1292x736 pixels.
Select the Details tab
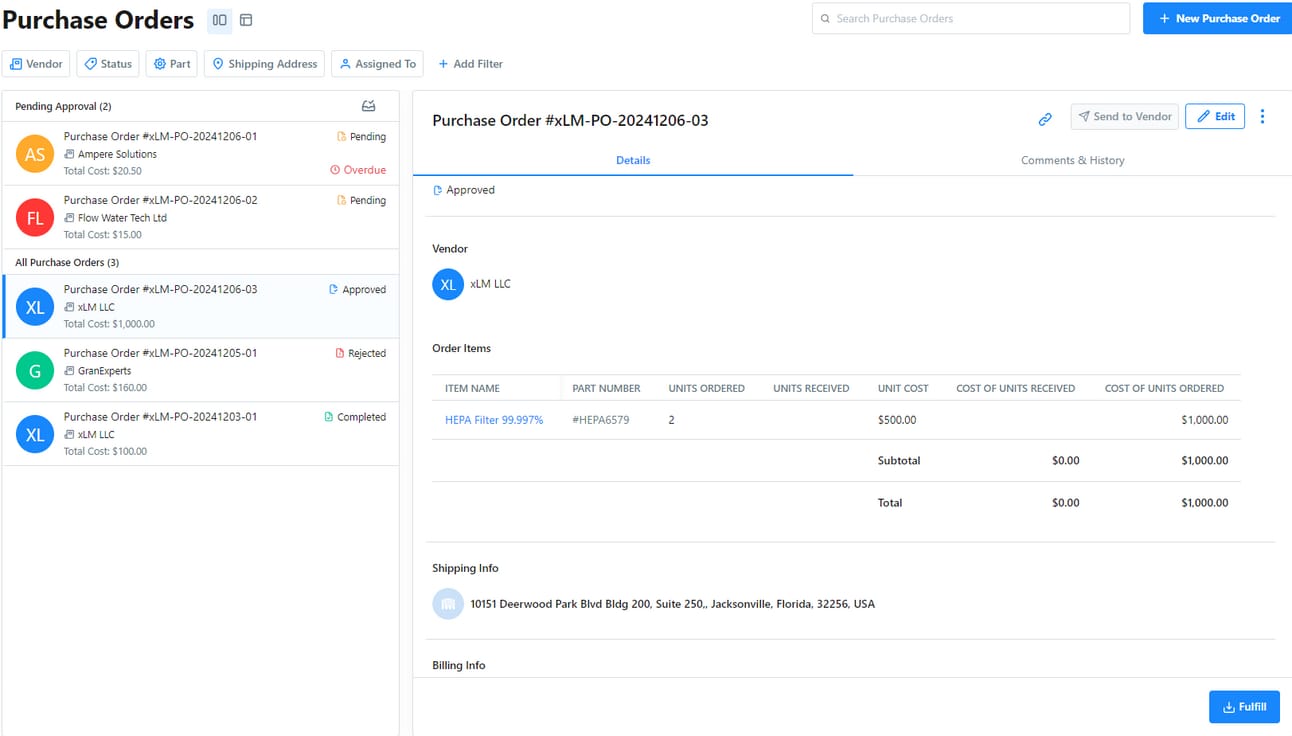[x=633, y=160]
